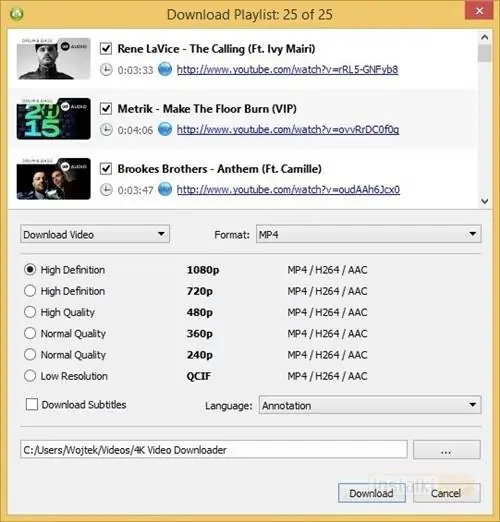Choose Low Resolution QCIF quality
The width and height of the screenshot is (500, 522).
30,376
